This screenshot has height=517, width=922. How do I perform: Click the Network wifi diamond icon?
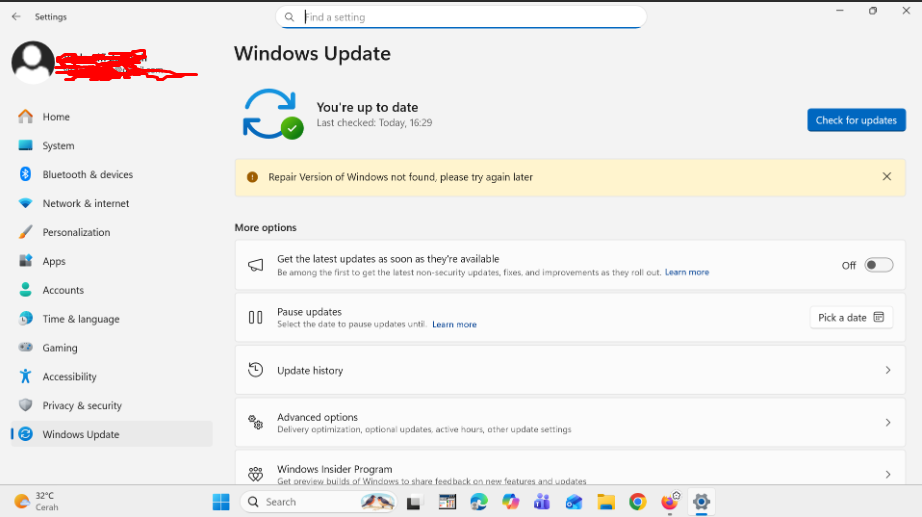25,203
